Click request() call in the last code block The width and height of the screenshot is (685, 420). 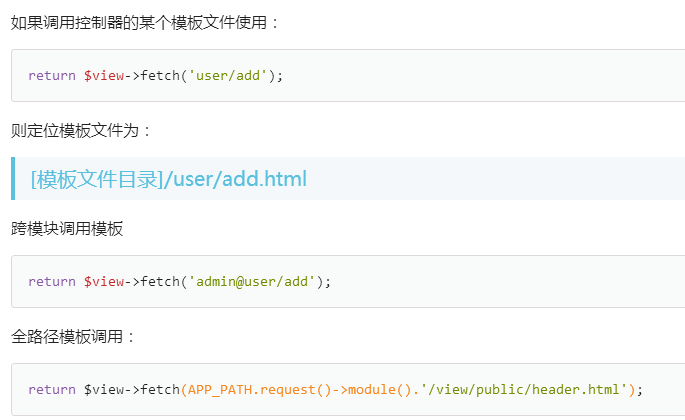[296, 389]
